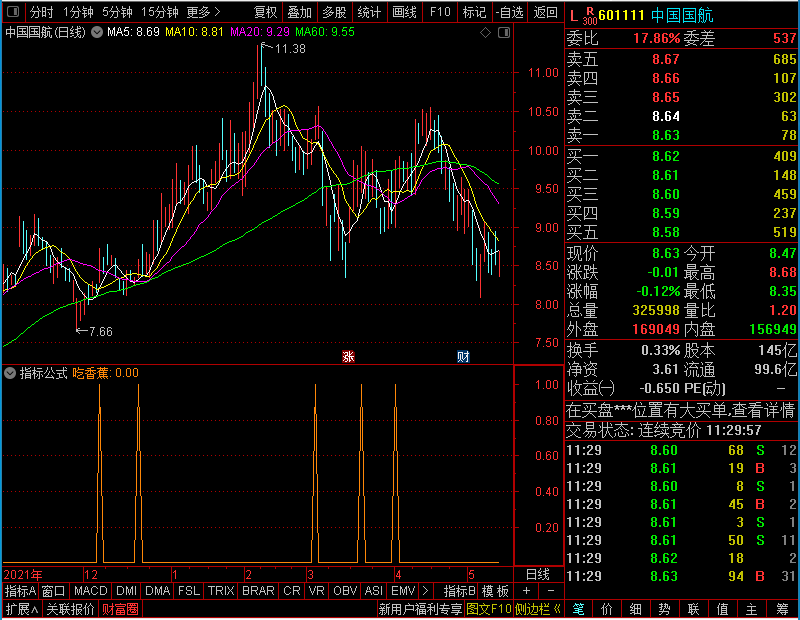Click the 返回 back button
Image resolution: width=800 pixels, height=620 pixels.
545,12
